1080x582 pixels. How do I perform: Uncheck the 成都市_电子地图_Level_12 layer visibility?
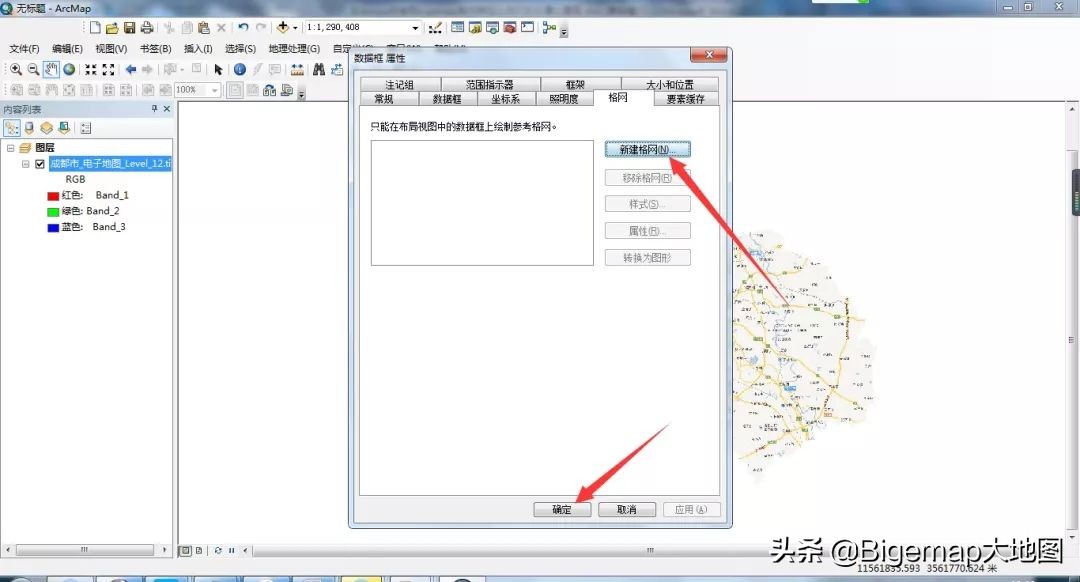(40, 162)
